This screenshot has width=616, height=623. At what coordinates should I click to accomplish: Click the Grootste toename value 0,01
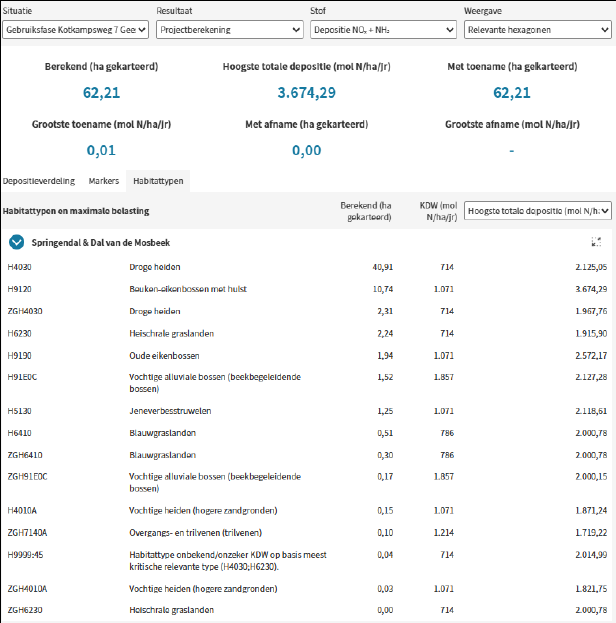point(101,151)
